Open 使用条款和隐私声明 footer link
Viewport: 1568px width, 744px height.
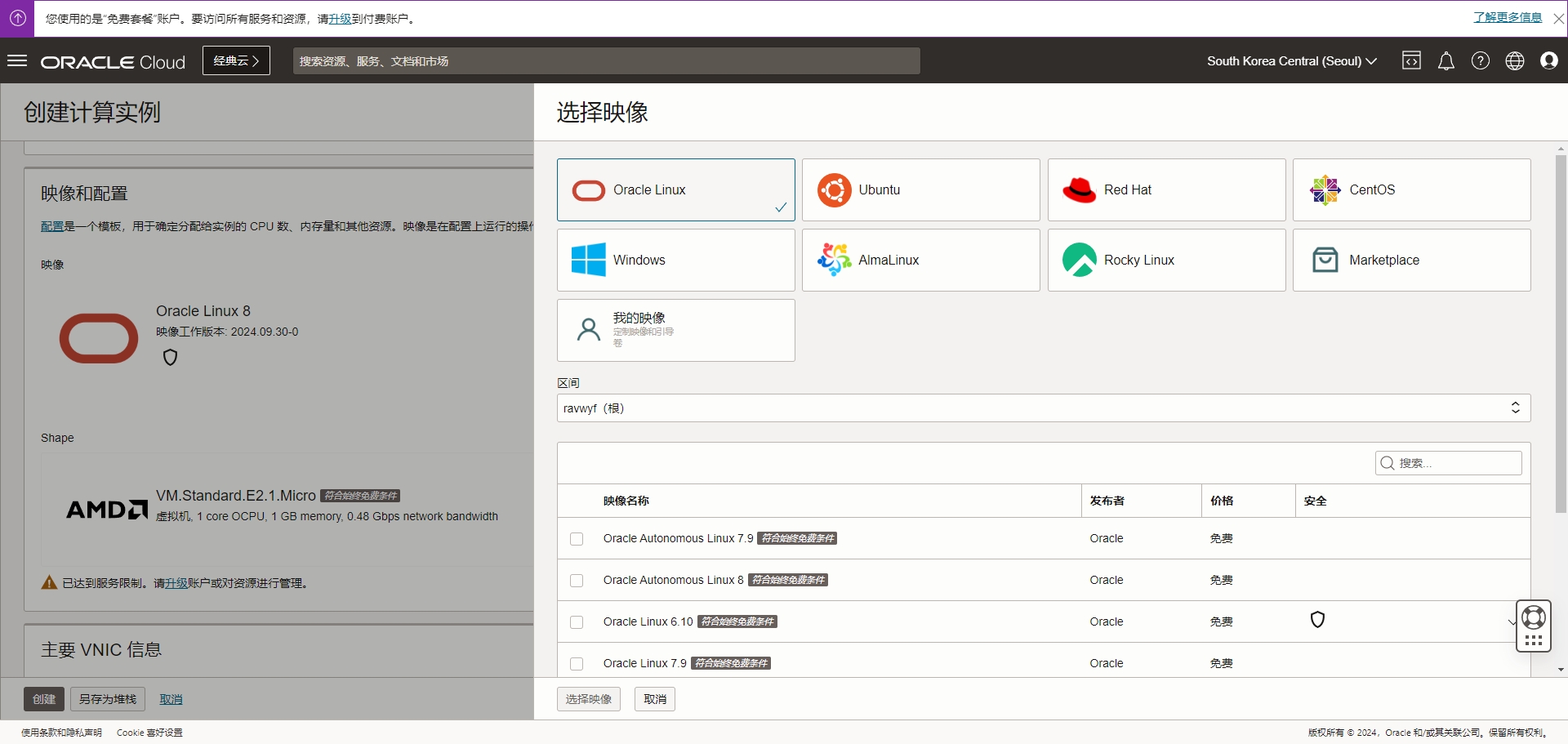tap(61, 733)
